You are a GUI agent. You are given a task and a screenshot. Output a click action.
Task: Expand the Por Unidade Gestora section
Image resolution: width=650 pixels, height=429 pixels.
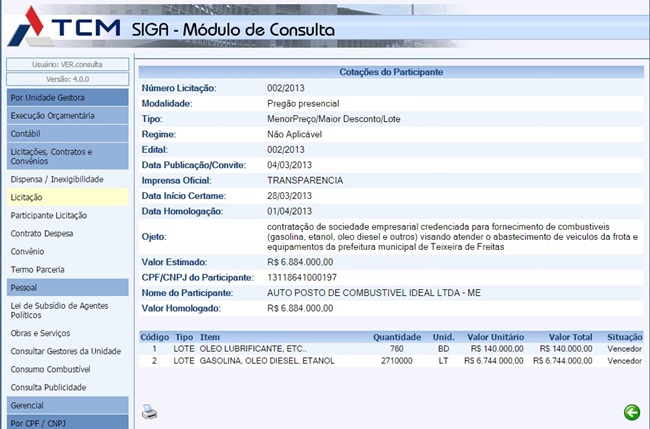pos(68,97)
